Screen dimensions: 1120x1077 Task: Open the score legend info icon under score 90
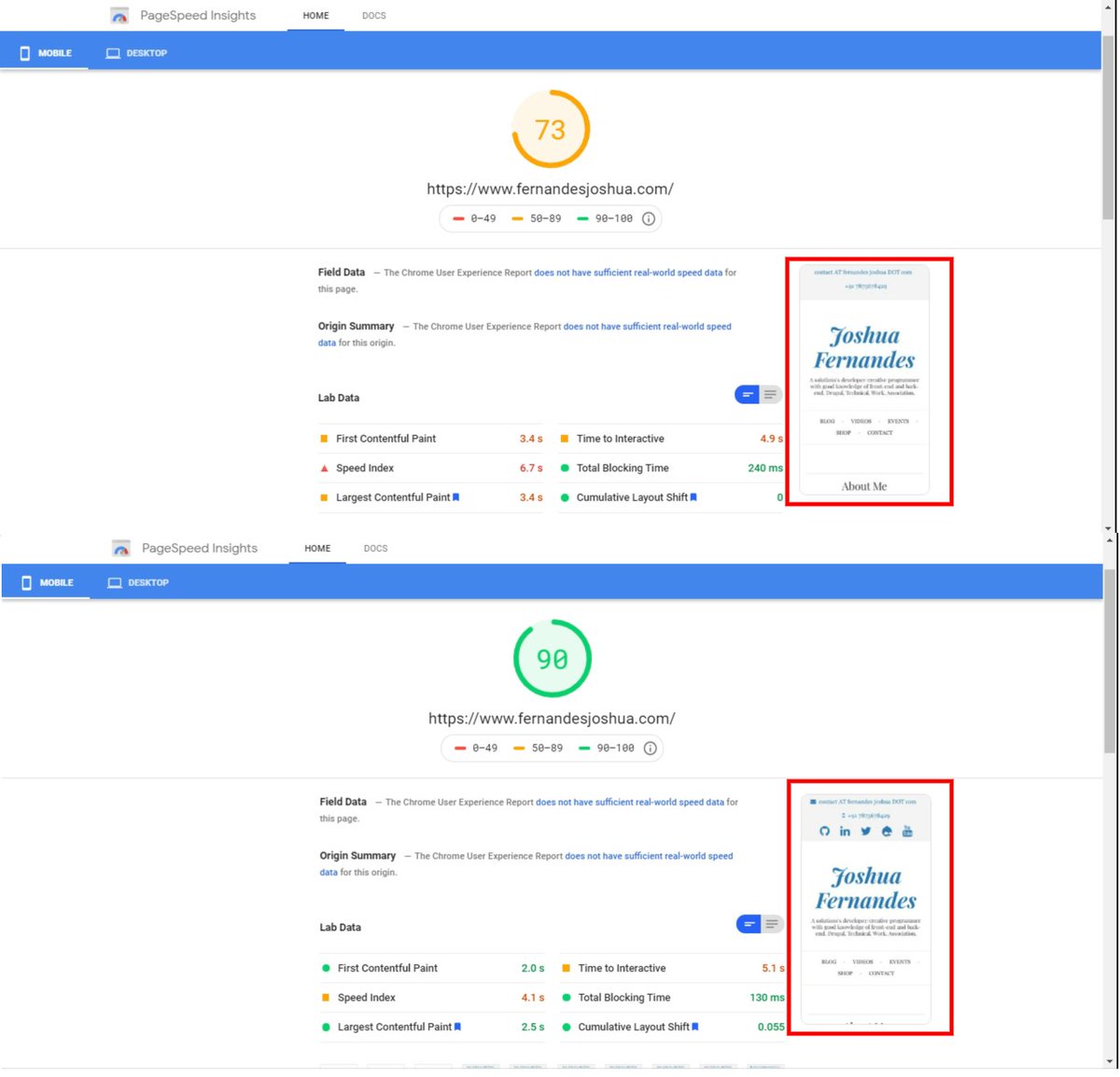(x=651, y=748)
